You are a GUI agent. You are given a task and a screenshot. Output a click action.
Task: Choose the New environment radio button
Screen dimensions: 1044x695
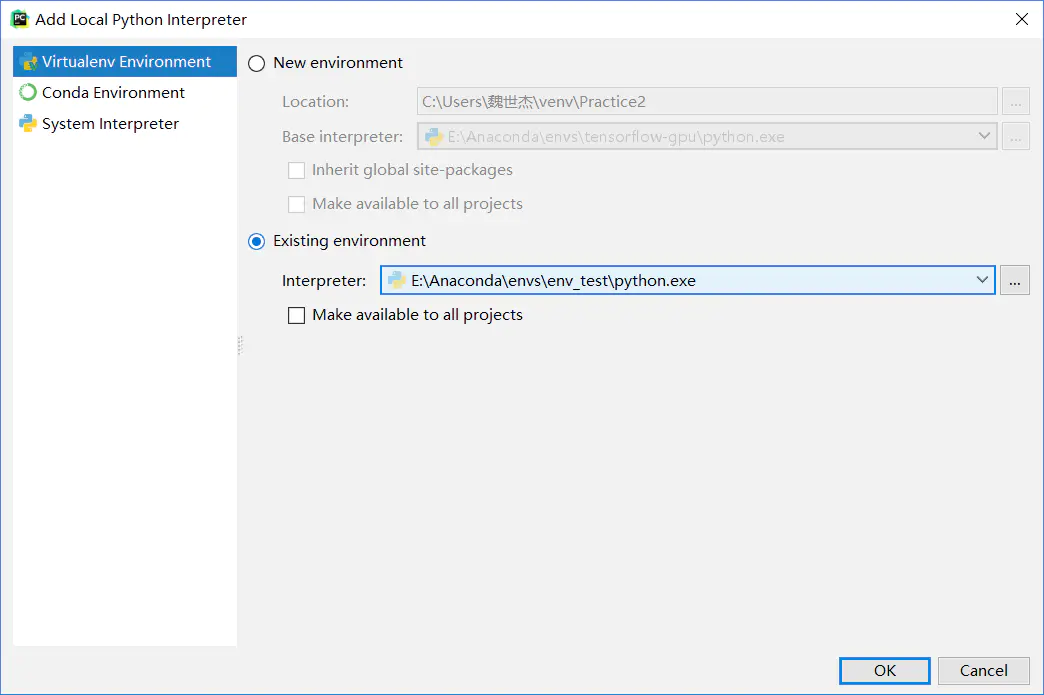(x=256, y=63)
